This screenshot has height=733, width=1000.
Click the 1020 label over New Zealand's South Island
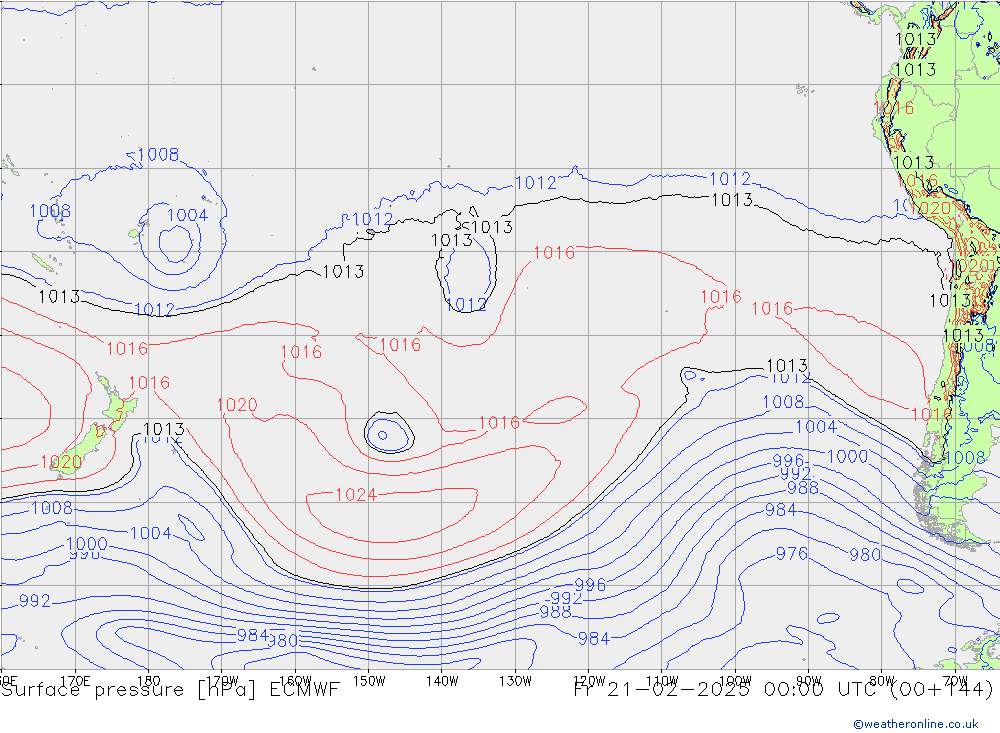pos(61,462)
